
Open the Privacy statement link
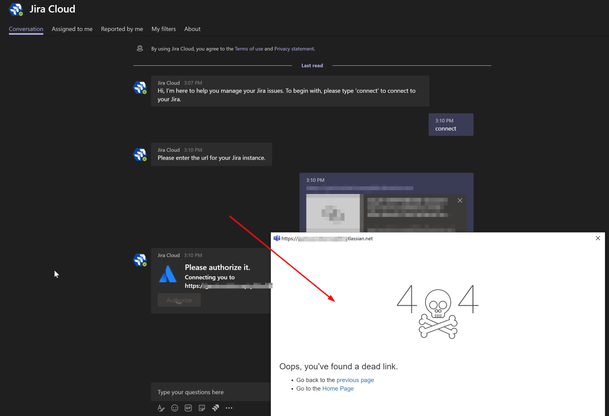coord(294,49)
